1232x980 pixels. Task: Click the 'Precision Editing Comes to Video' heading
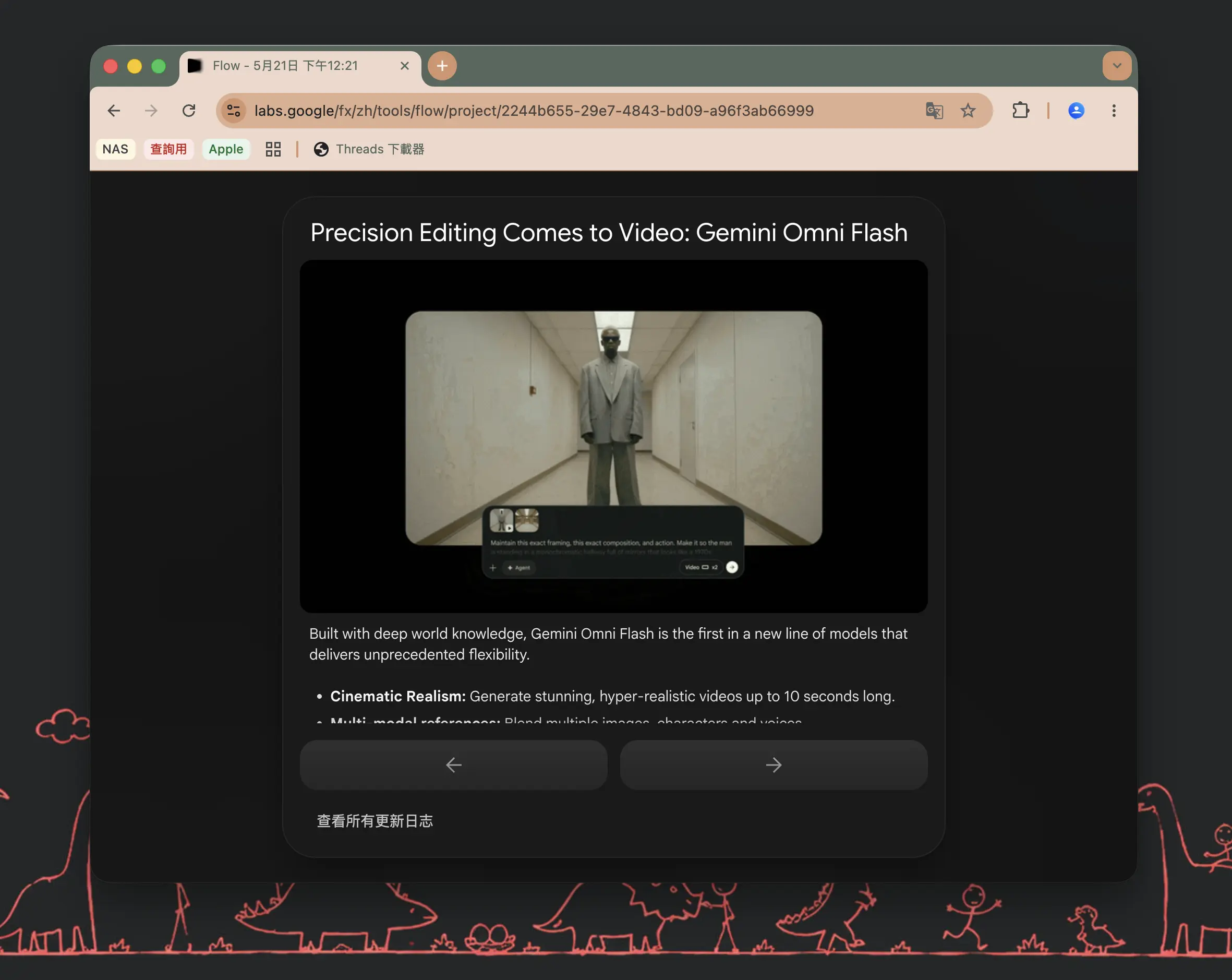pos(609,233)
